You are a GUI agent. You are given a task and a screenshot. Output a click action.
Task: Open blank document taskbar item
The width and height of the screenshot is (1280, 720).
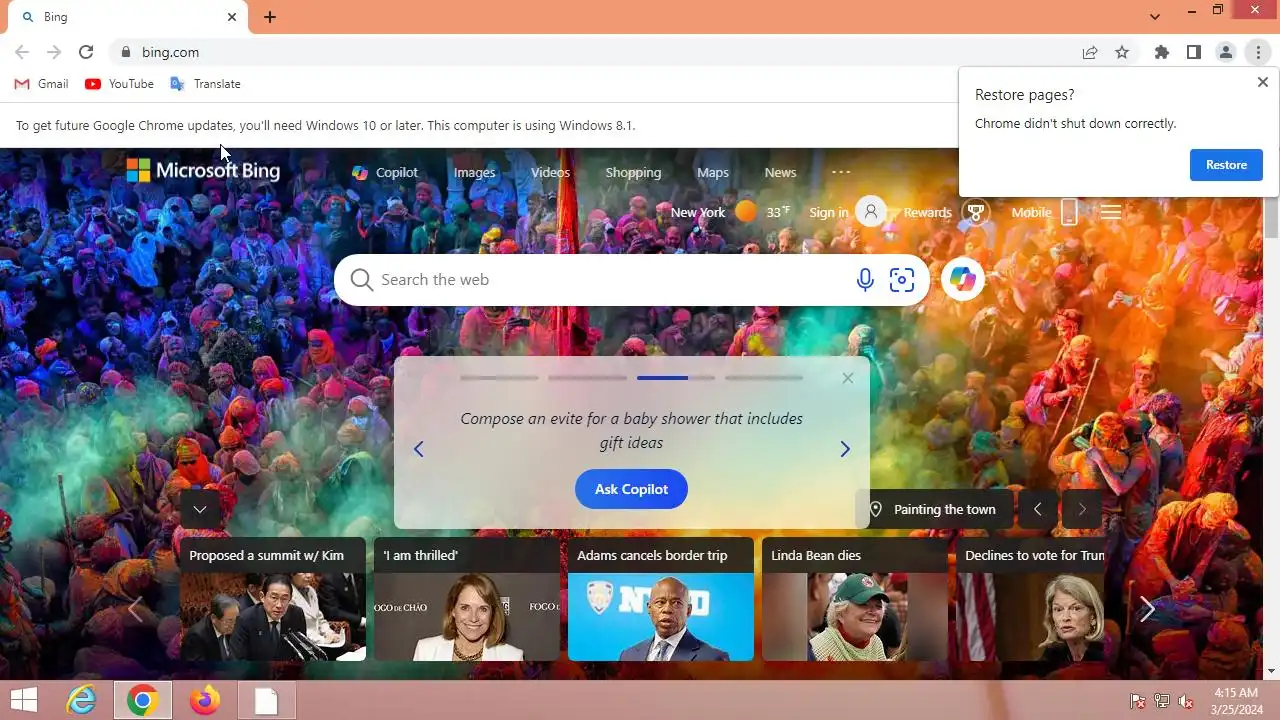pyautogui.click(x=267, y=701)
